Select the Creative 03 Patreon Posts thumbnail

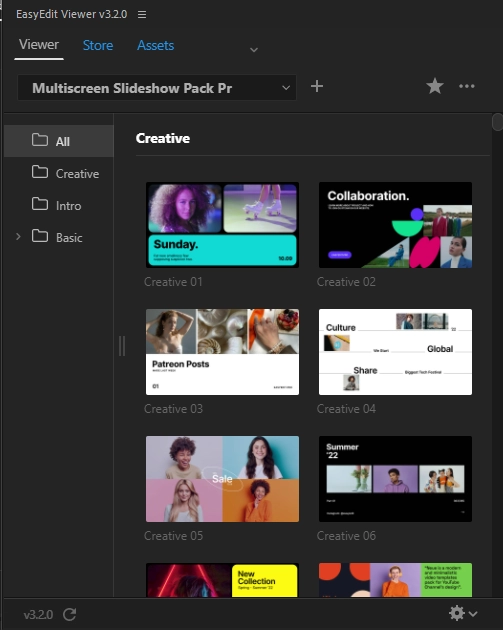pos(222,352)
